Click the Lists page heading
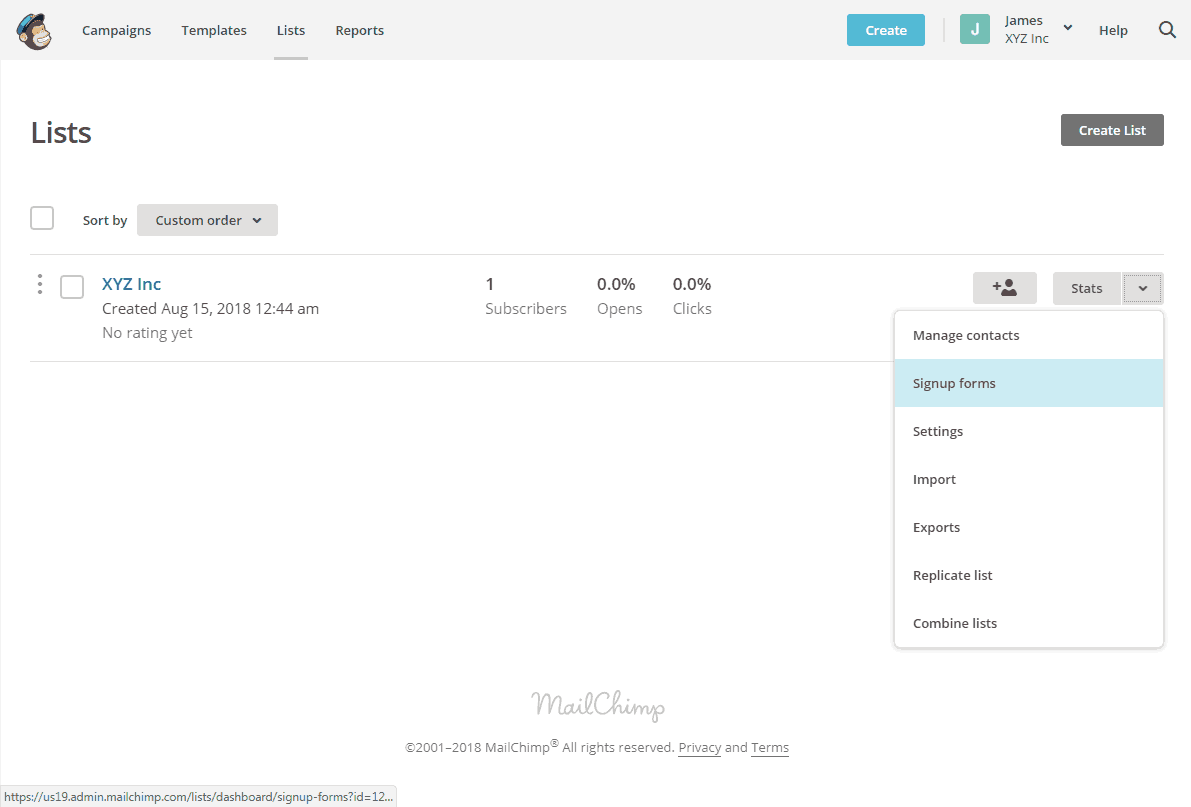The image size is (1191, 807). pos(62,132)
